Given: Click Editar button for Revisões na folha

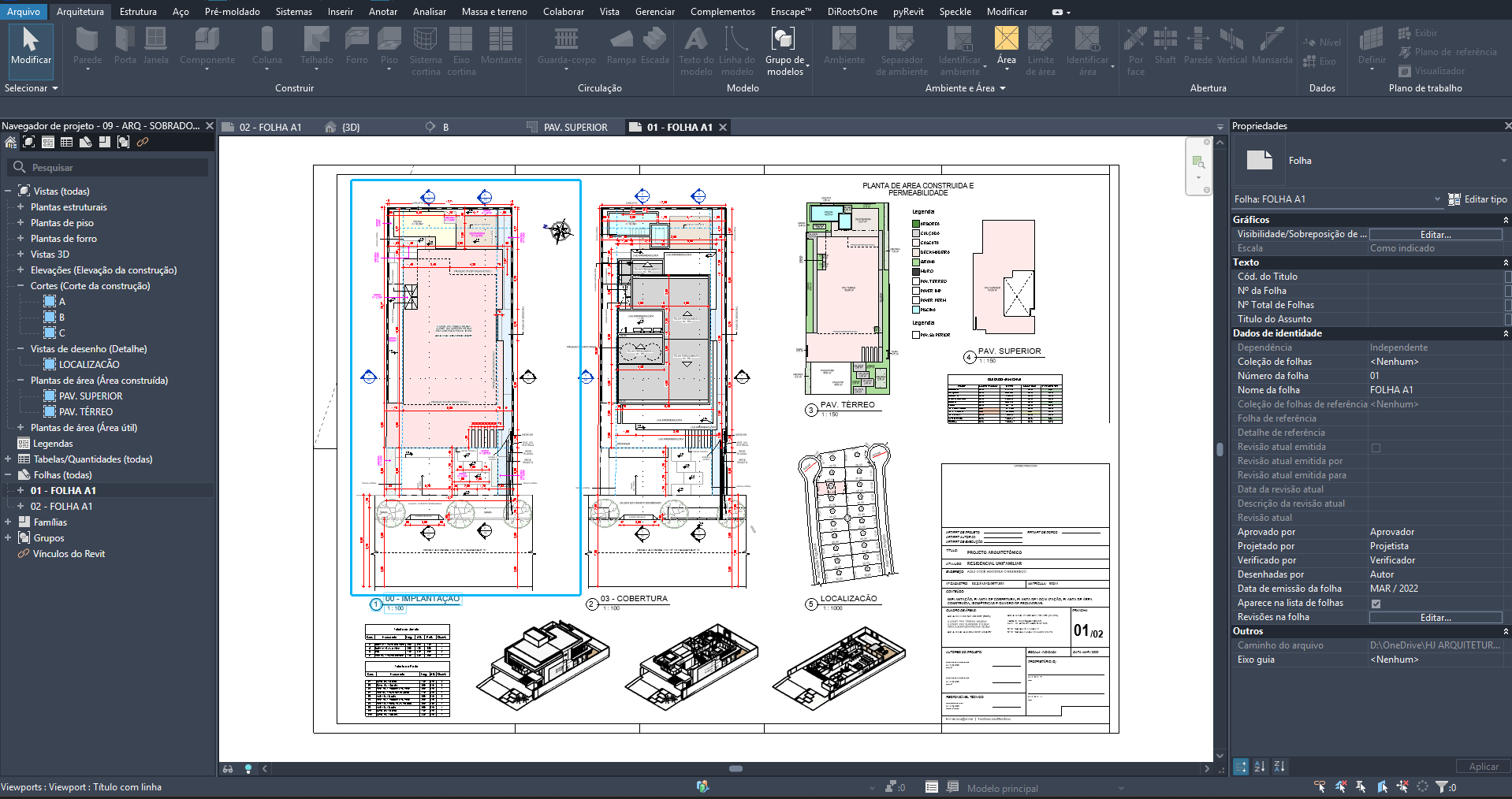Looking at the screenshot, I should click(1436, 618).
